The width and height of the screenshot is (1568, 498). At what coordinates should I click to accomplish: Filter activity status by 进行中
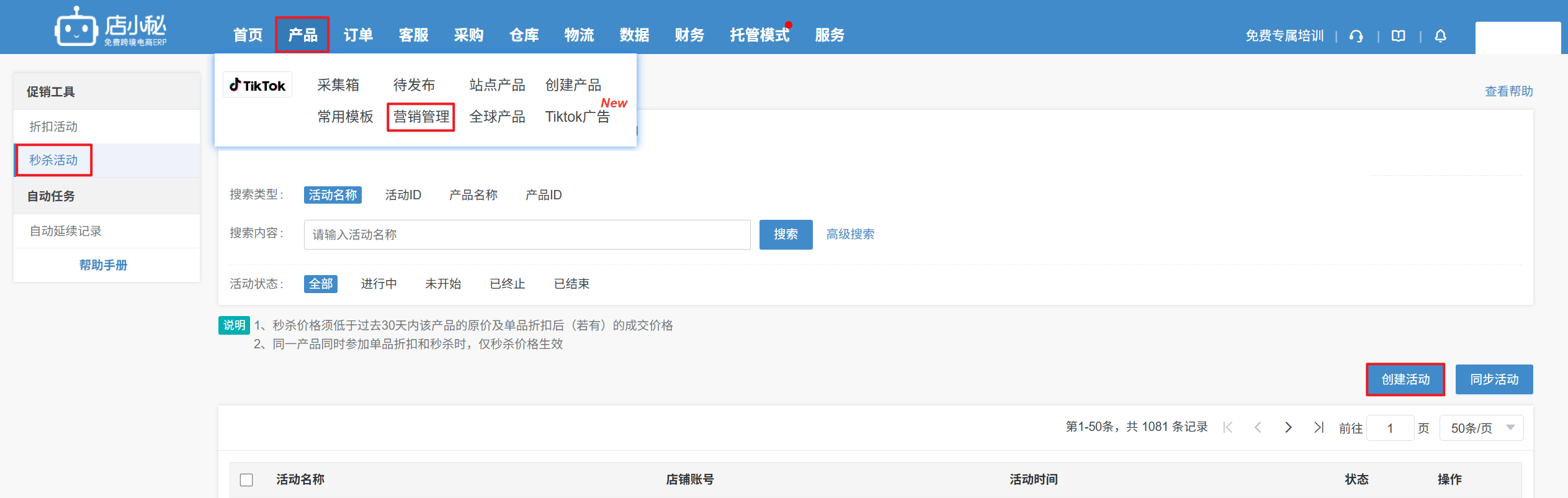tap(379, 284)
